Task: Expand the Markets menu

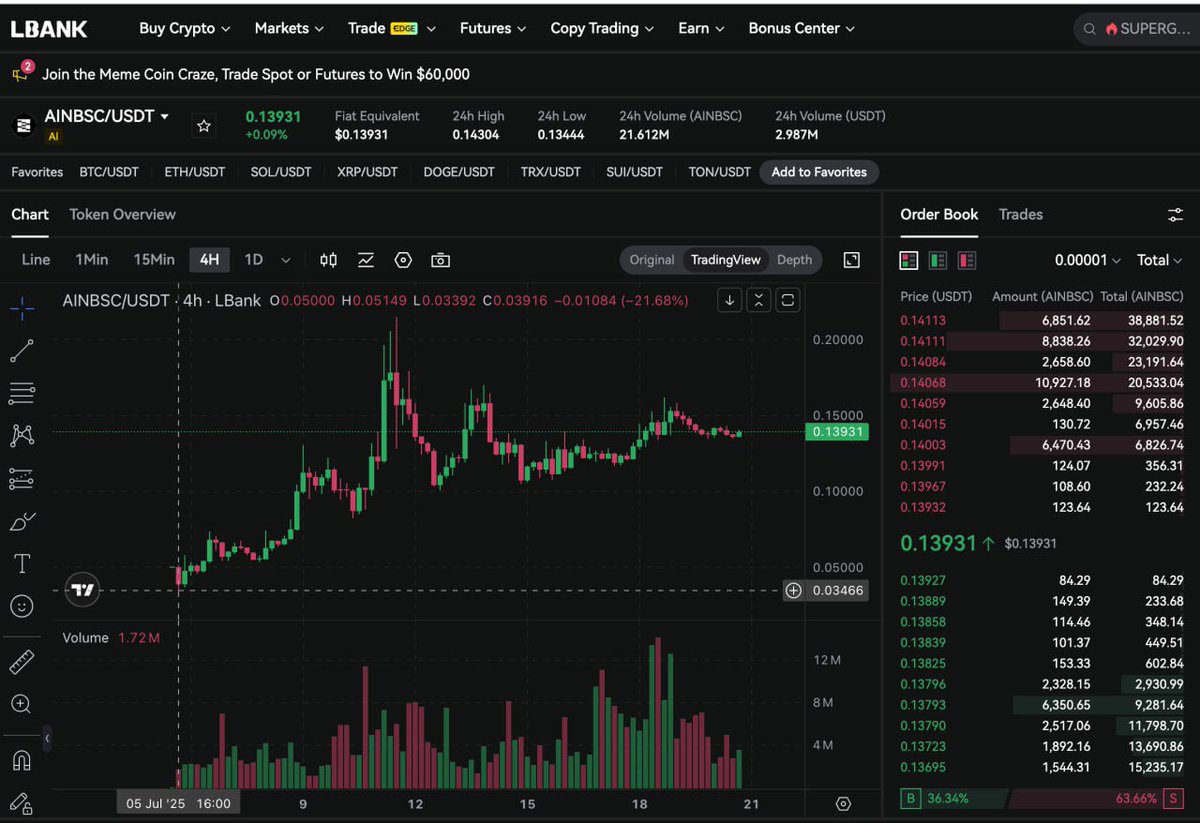Action: pyautogui.click(x=289, y=28)
